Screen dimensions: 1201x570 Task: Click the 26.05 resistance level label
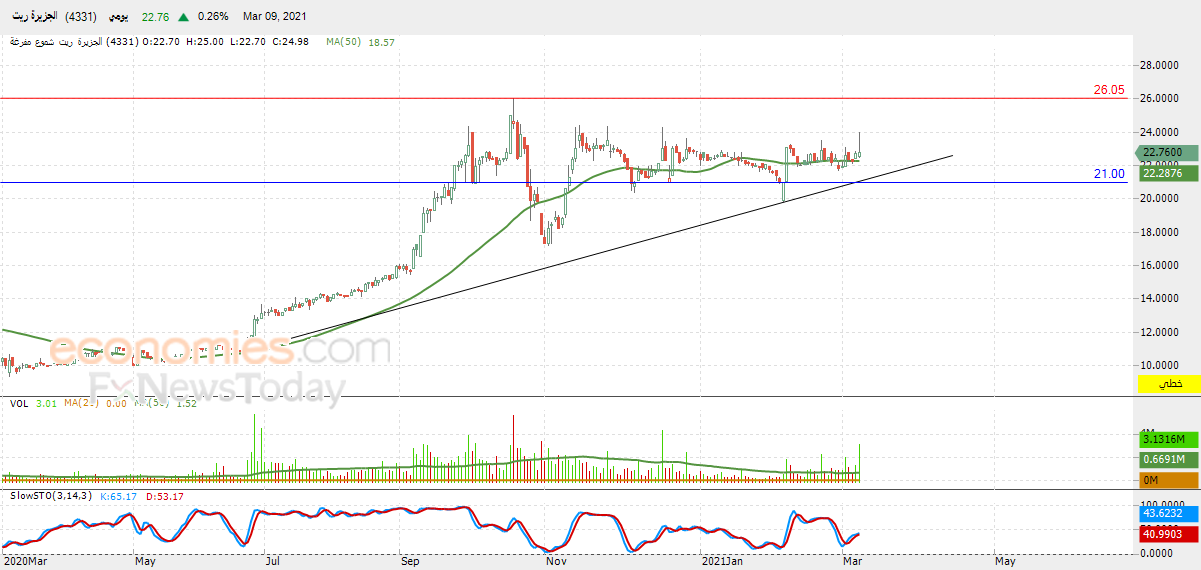[1109, 90]
